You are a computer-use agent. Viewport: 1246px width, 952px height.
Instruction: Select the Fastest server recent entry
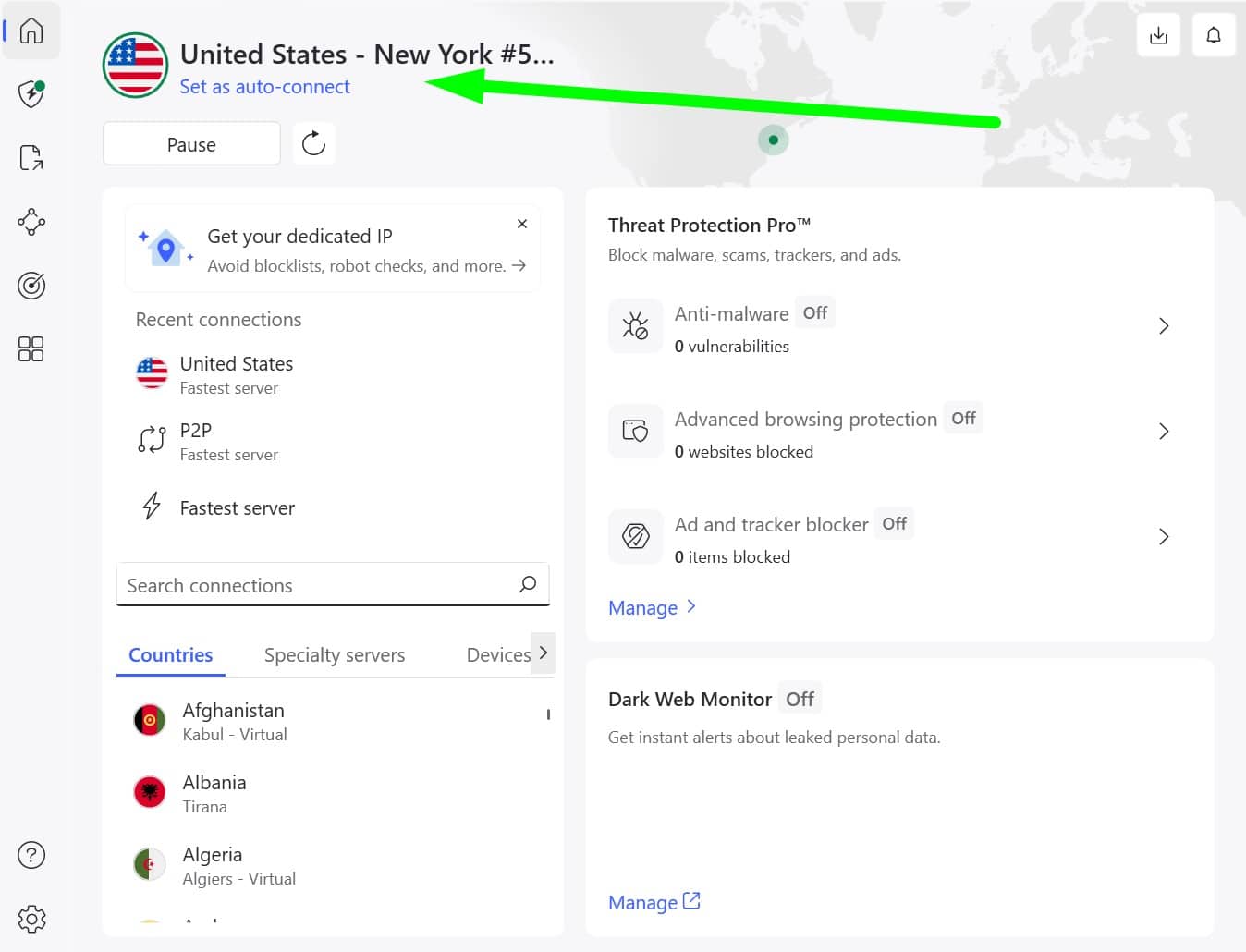(x=333, y=507)
